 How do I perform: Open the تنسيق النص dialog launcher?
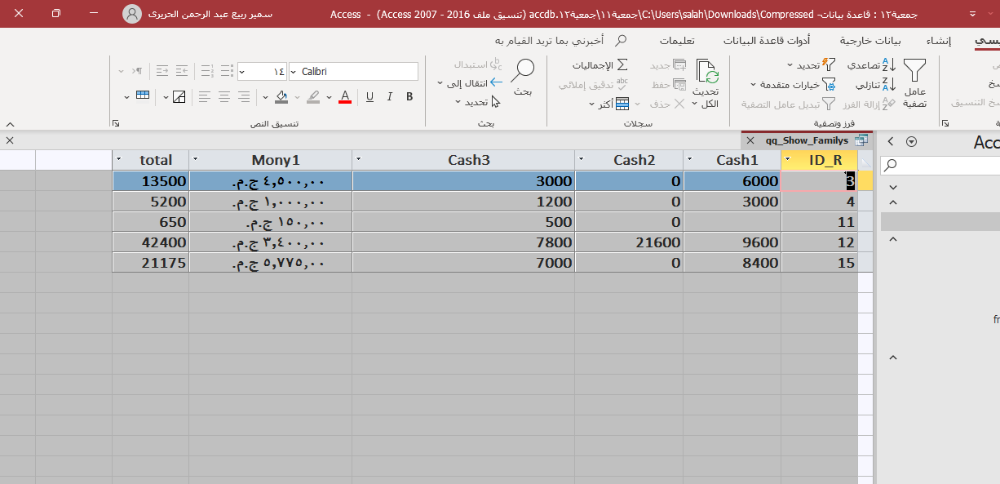click(115, 124)
